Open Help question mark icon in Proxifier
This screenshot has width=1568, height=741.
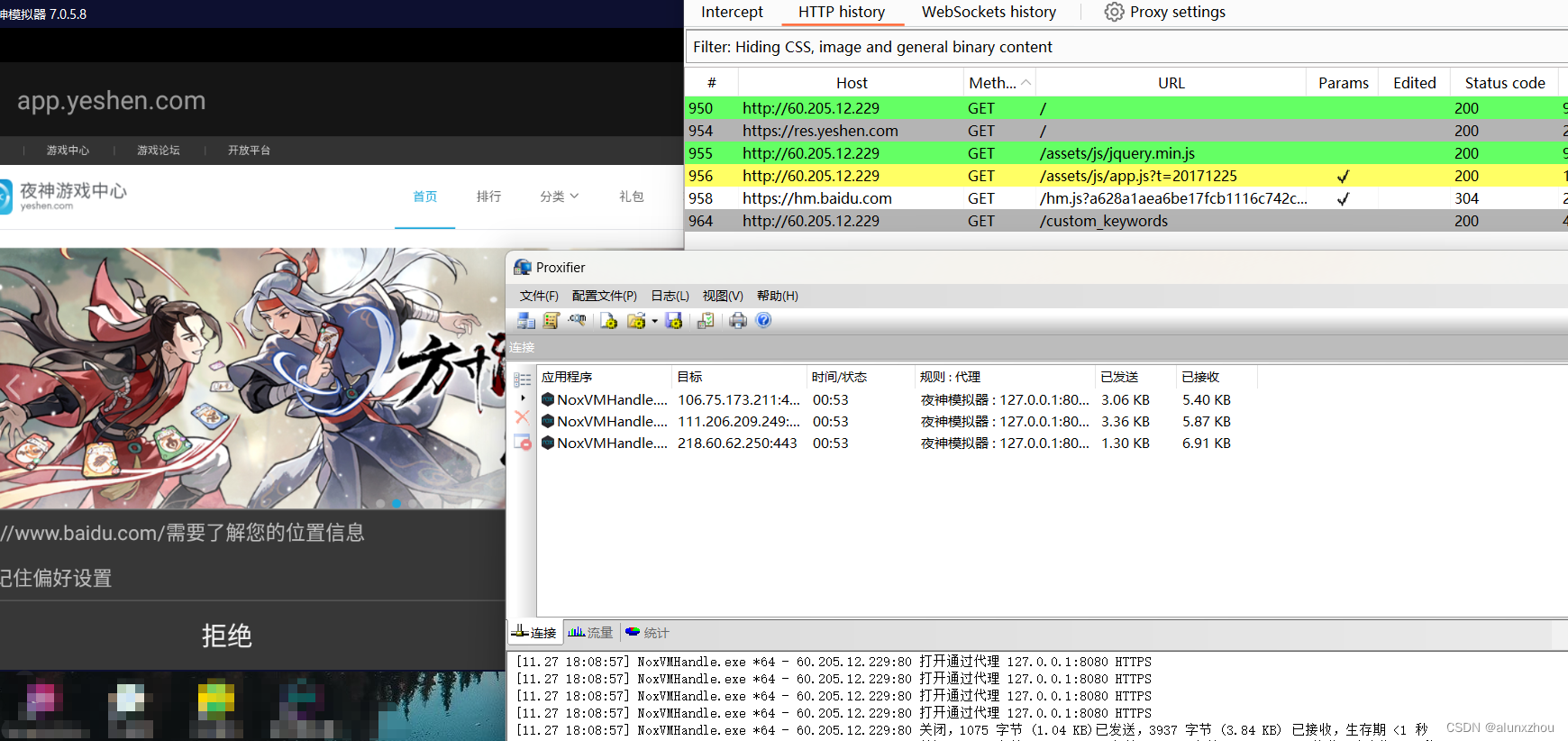tap(763, 321)
